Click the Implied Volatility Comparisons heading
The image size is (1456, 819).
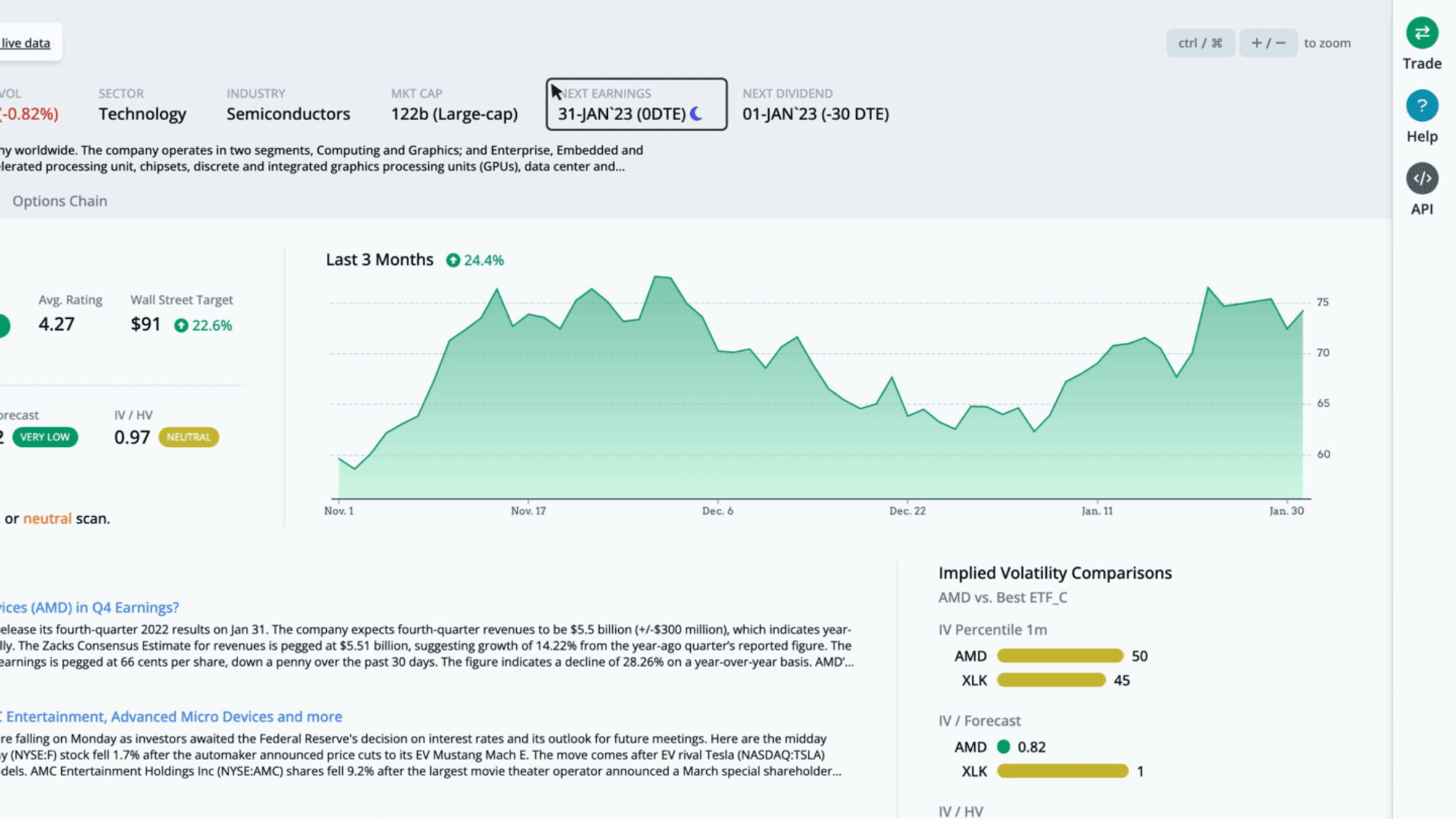1055,573
